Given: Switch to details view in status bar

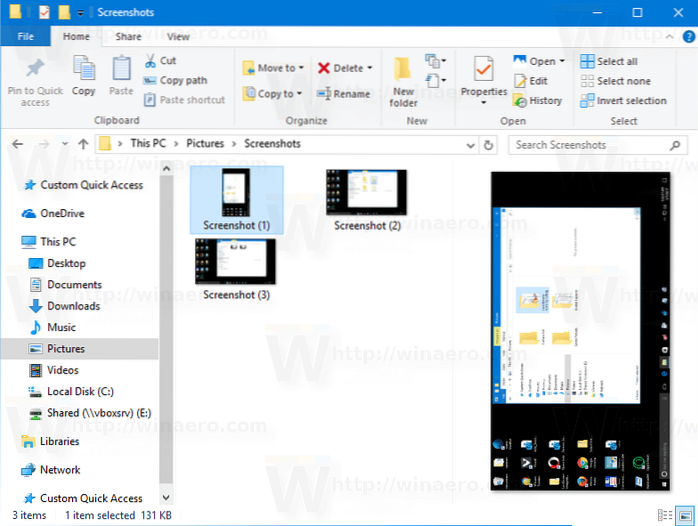Looking at the screenshot, I should [666, 515].
